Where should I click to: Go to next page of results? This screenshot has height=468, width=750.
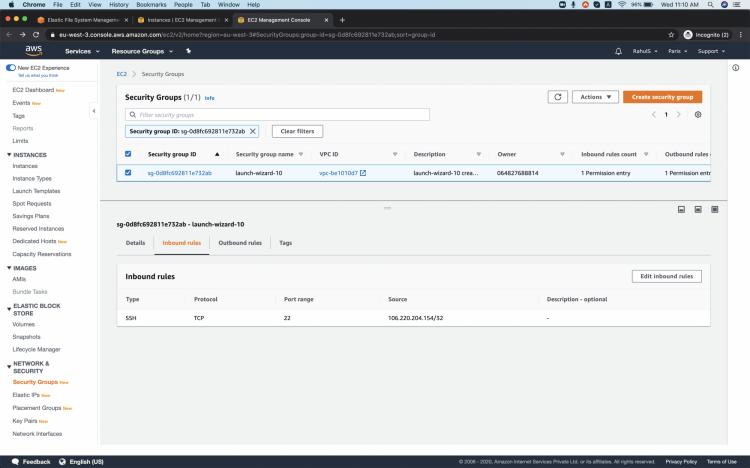679,115
